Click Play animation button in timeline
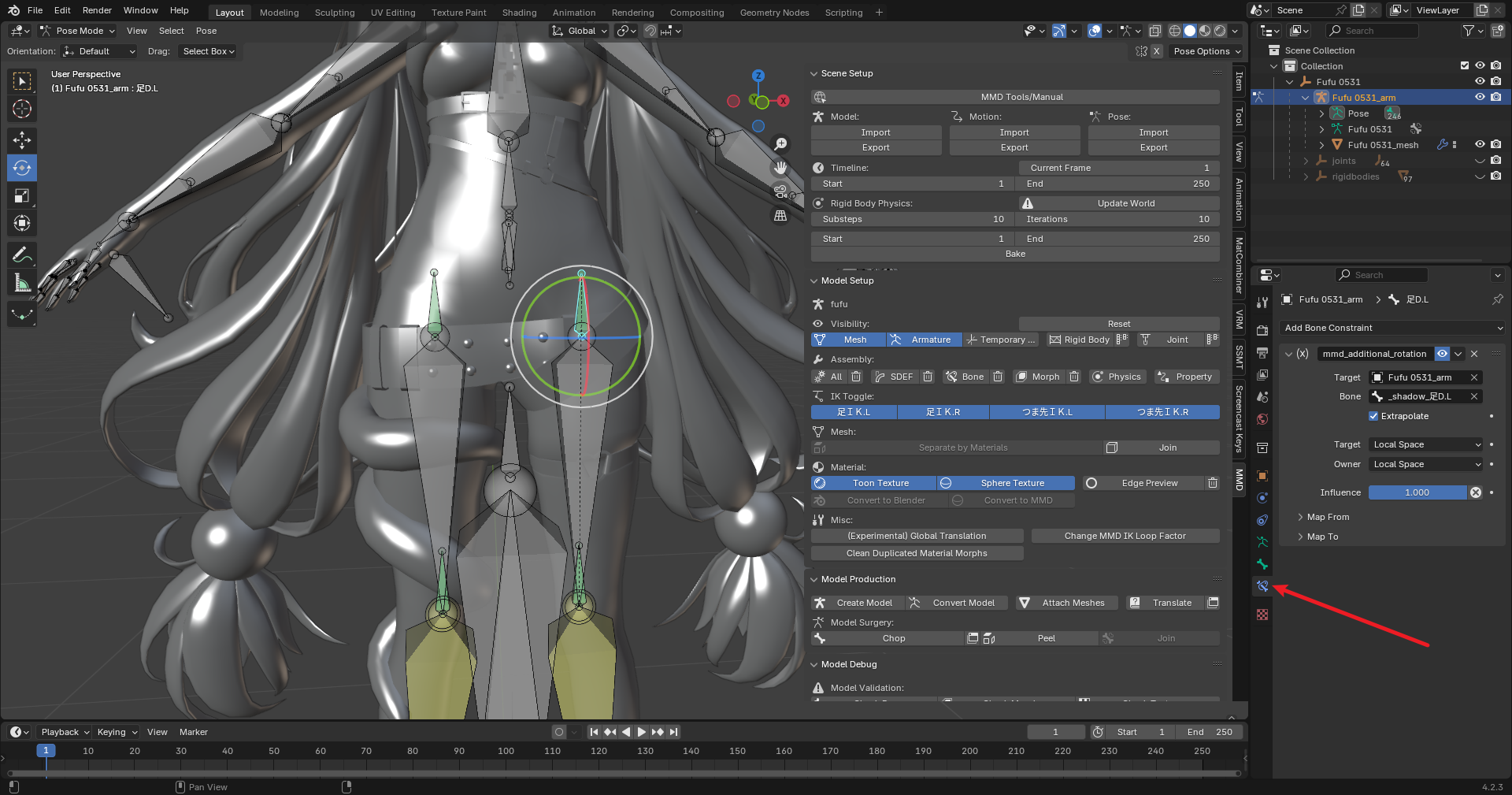Screen dimensions: 1512x795 [641, 732]
